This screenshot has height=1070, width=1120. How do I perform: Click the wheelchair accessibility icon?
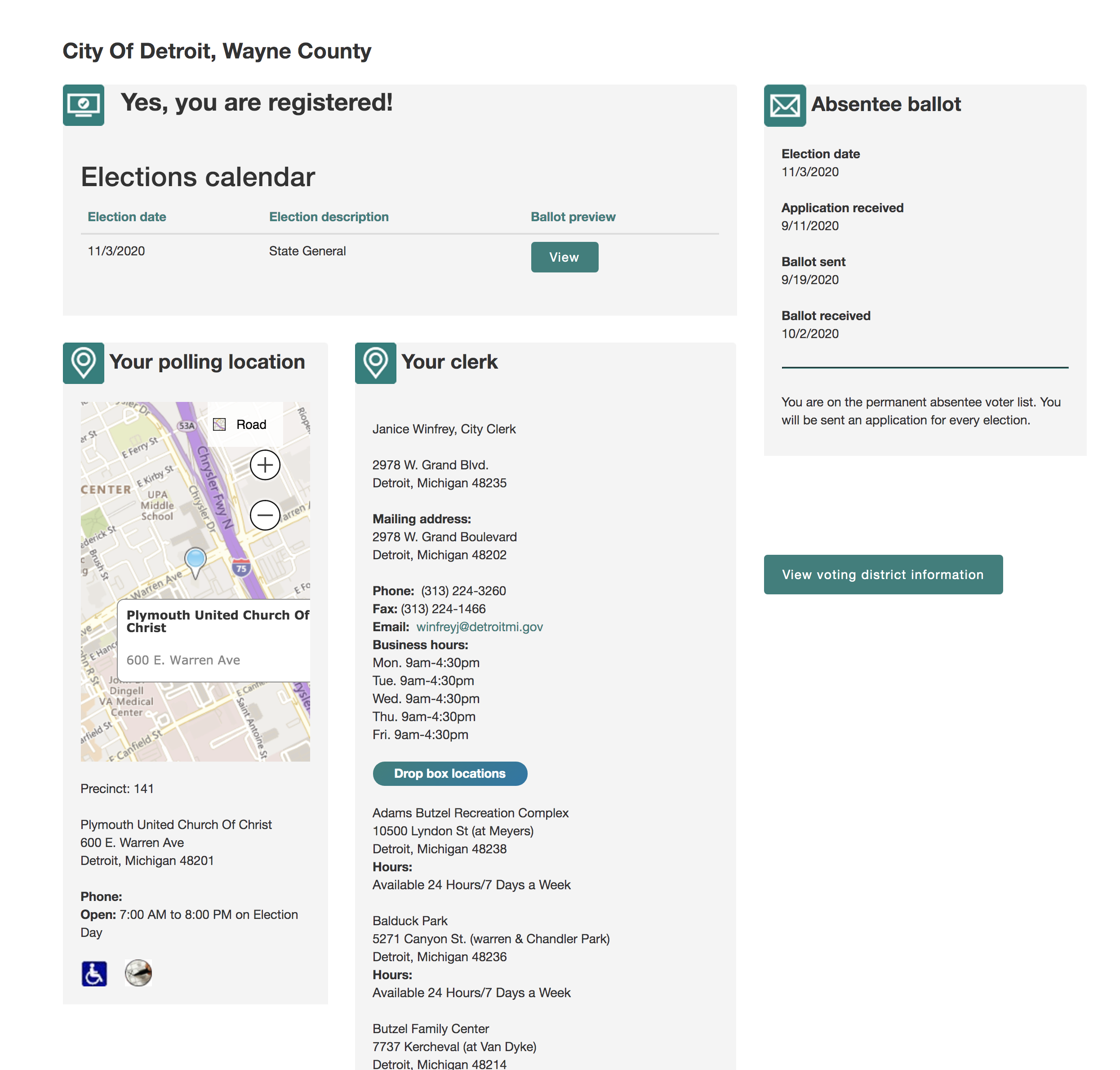pyautogui.click(x=94, y=973)
